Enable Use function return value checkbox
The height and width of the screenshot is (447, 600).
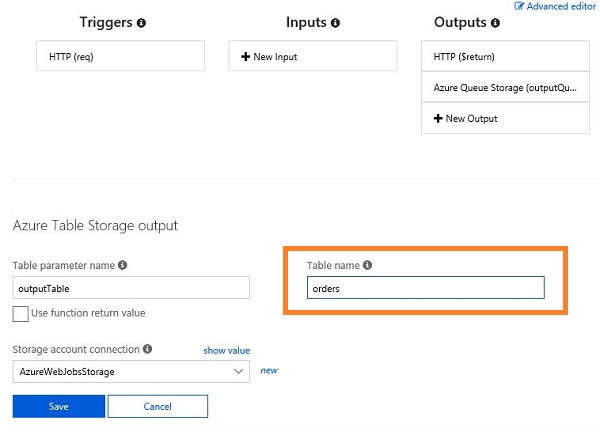point(20,314)
